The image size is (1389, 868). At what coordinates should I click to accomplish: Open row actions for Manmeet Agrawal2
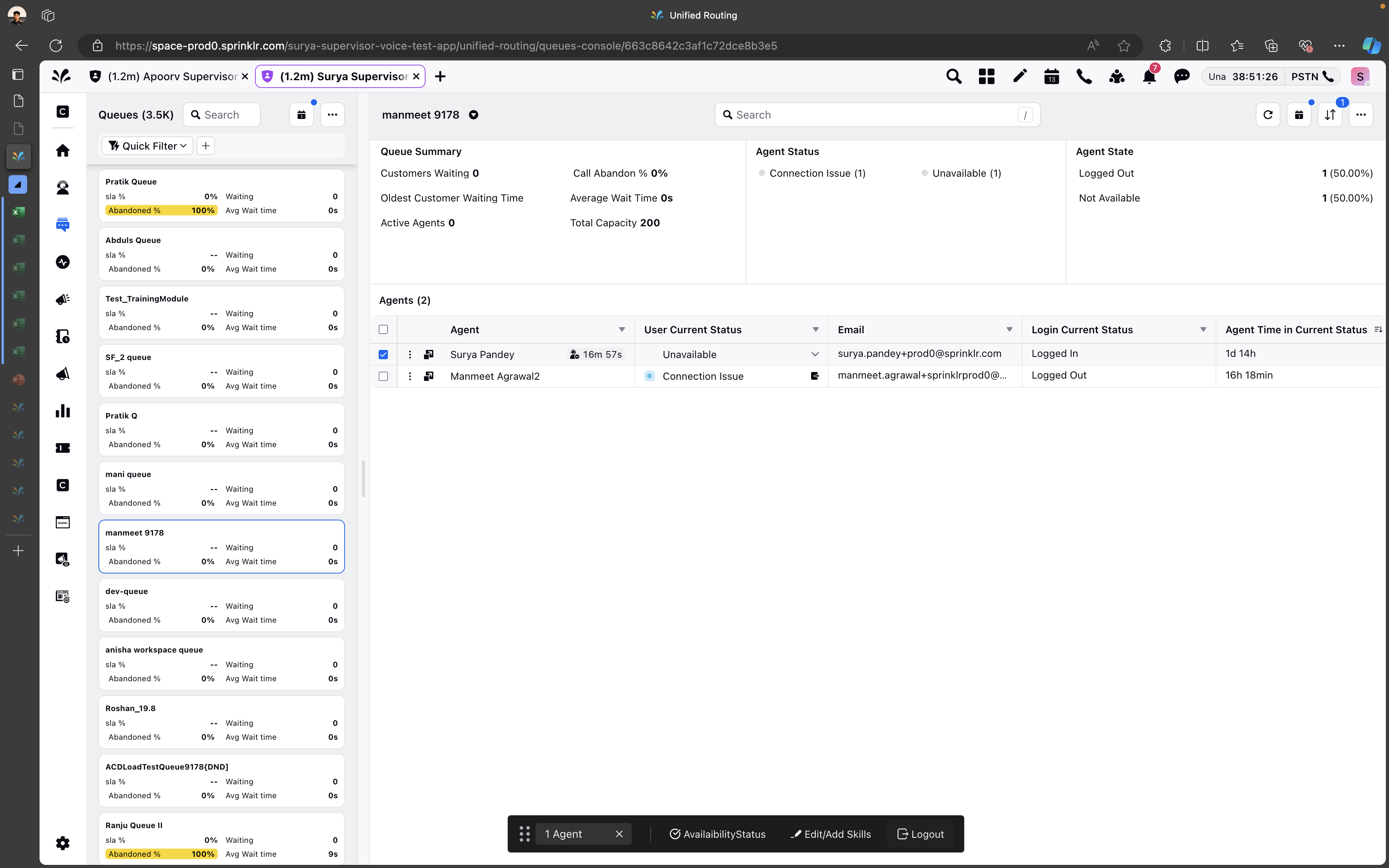[410, 376]
